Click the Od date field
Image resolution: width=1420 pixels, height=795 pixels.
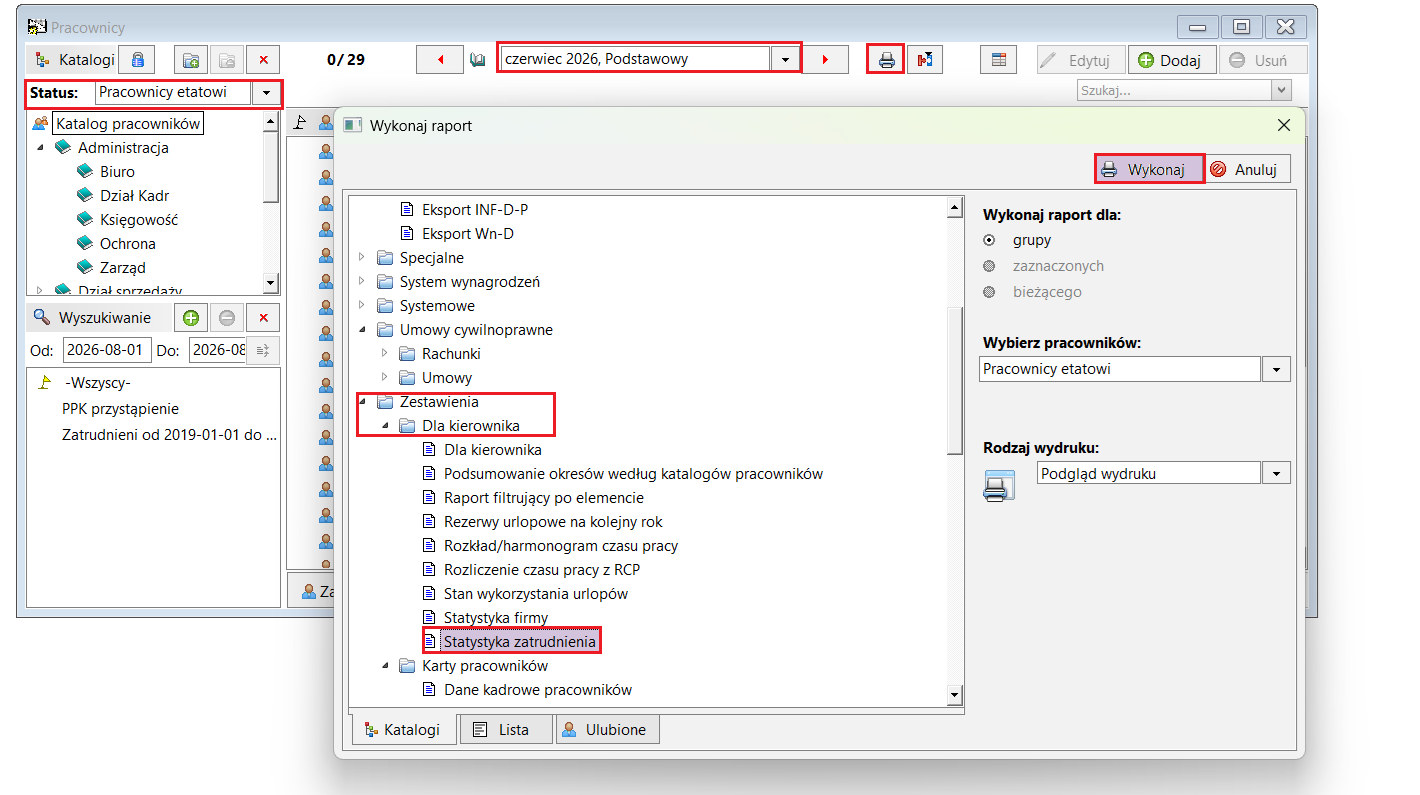click(107, 350)
